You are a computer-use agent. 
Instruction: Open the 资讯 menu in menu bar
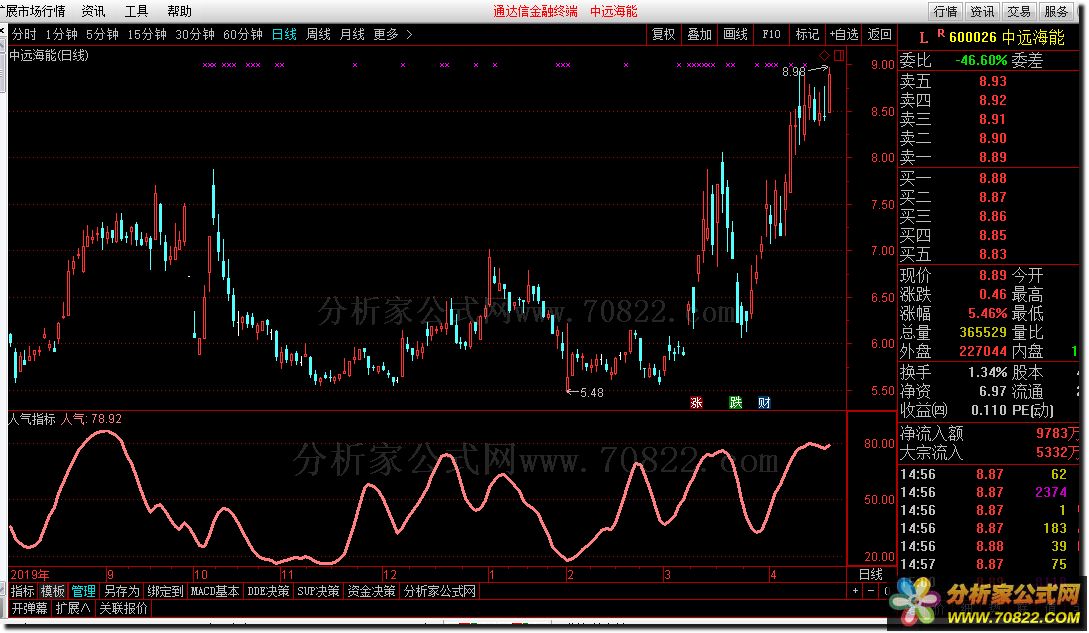(93, 11)
